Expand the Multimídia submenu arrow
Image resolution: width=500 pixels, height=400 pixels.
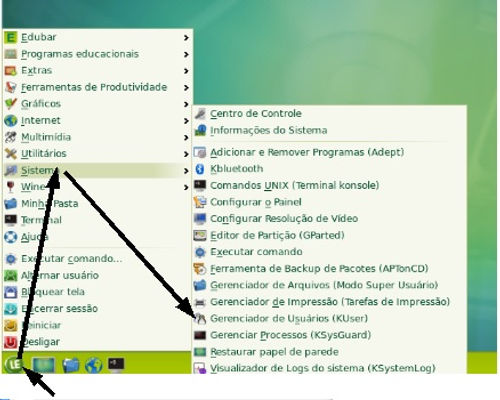click(x=186, y=138)
